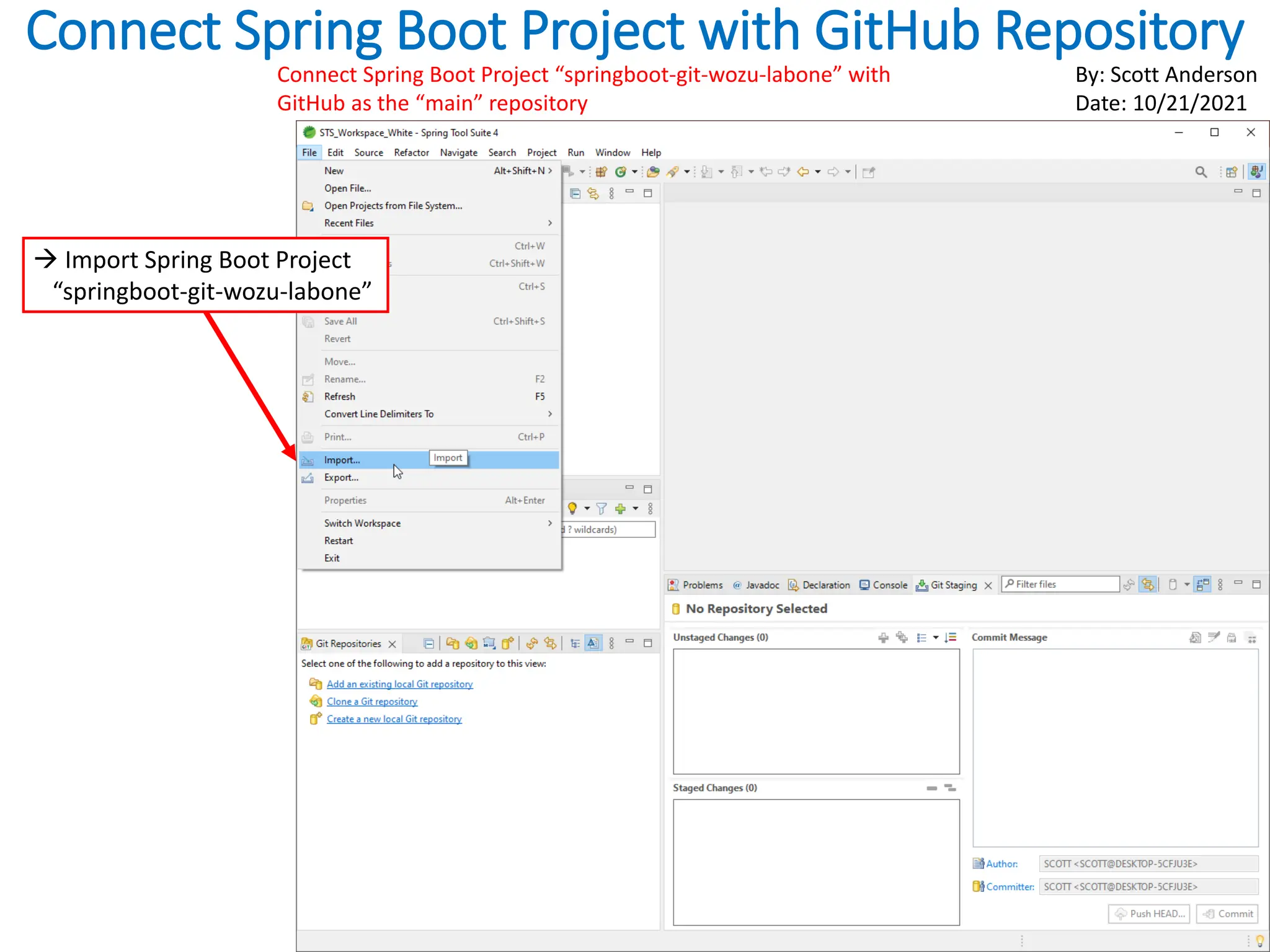Click the create new Git repository toolbar icon
Viewport: 1270px width, 952px height.
[x=508, y=643]
